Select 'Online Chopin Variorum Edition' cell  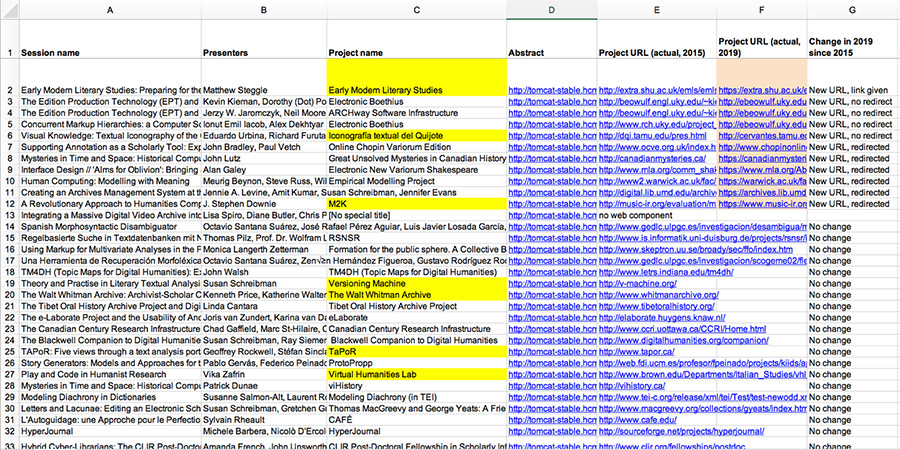(417, 147)
